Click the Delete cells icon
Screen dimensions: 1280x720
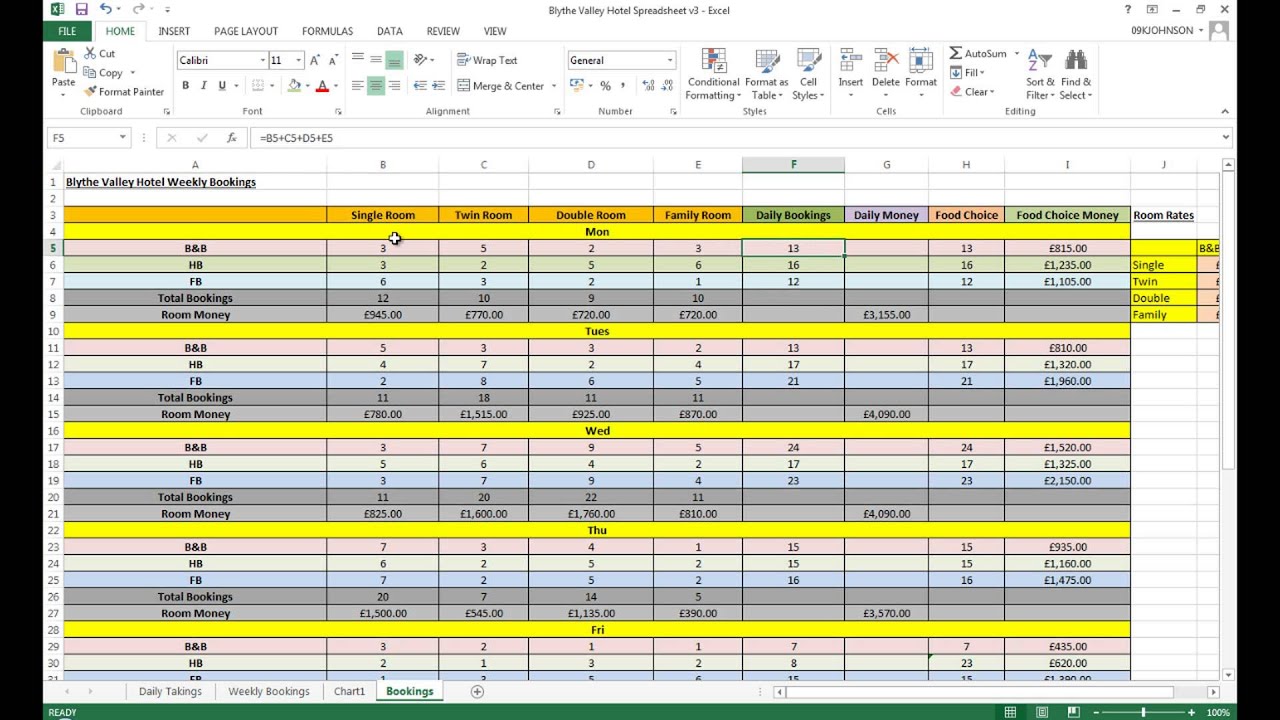(x=886, y=60)
